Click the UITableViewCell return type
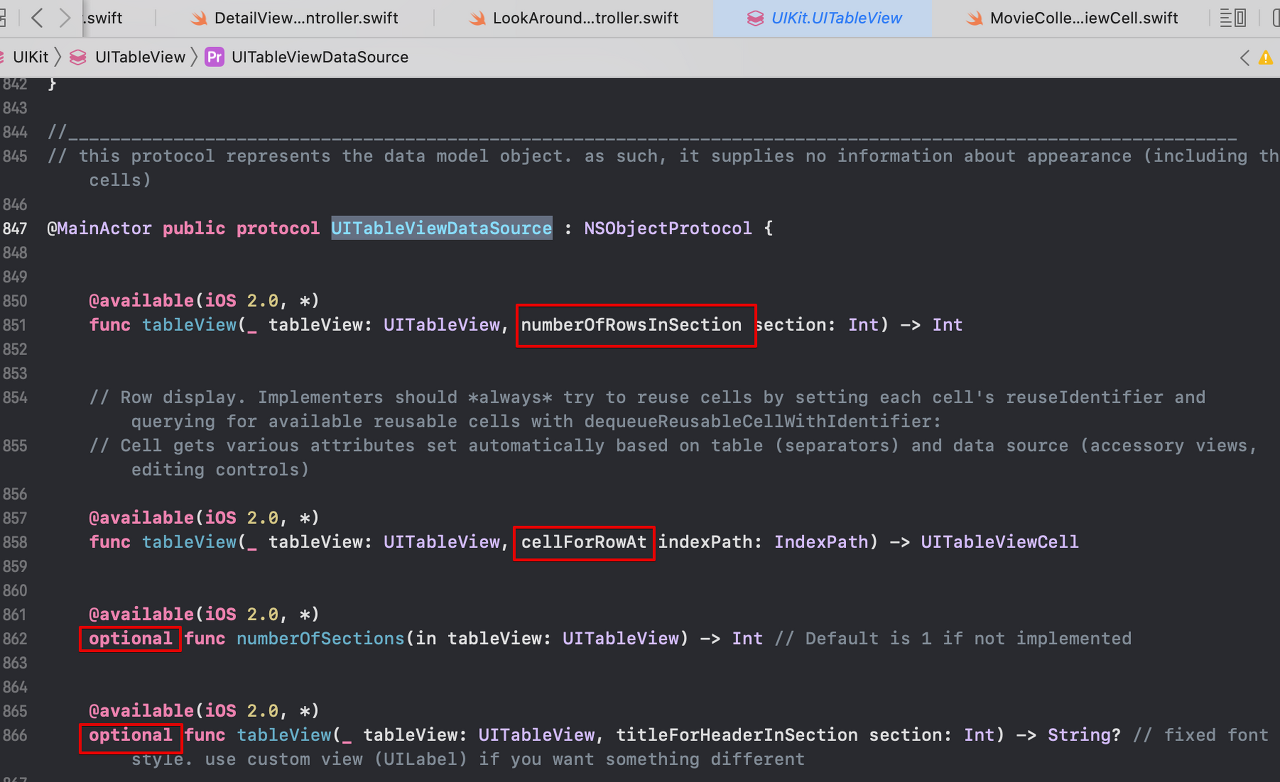The image size is (1280, 782). pos(1000,542)
